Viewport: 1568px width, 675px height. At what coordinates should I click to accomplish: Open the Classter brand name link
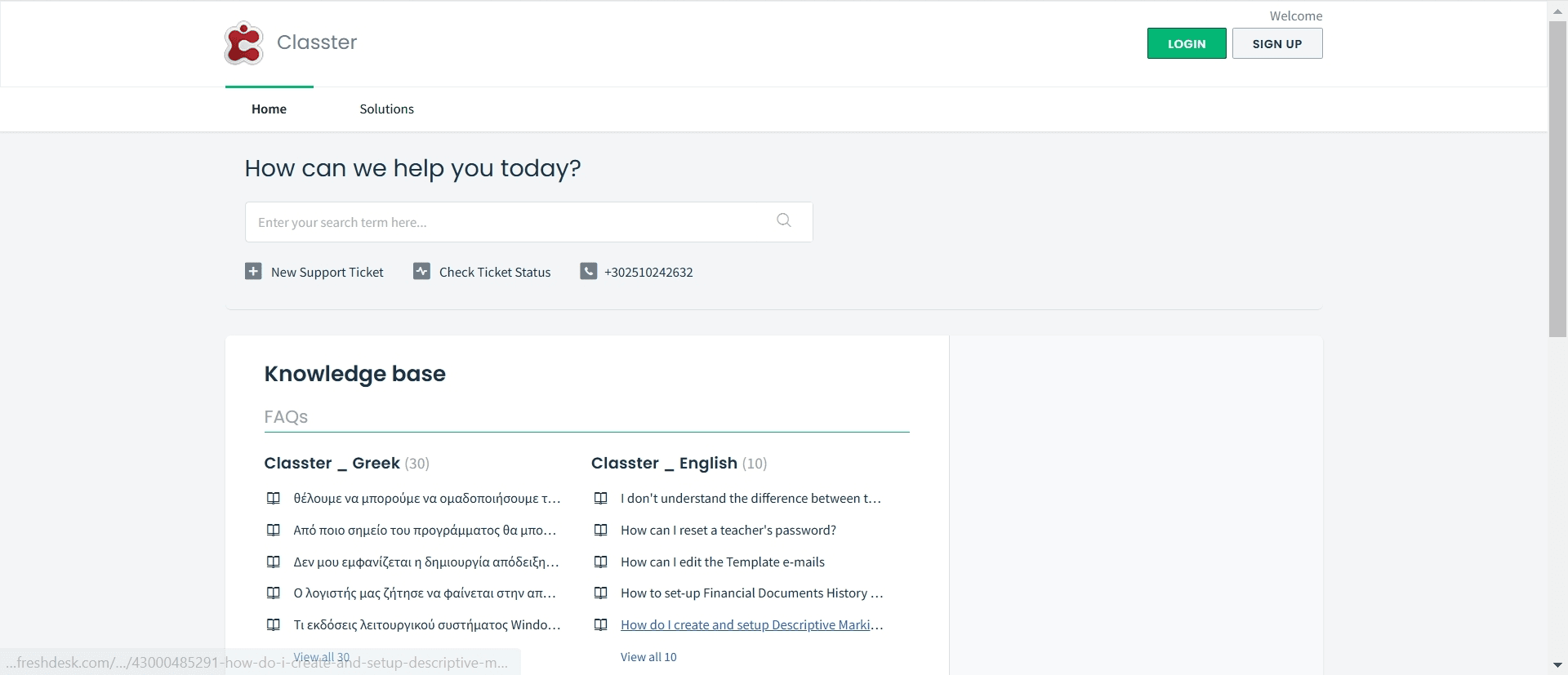tap(317, 42)
